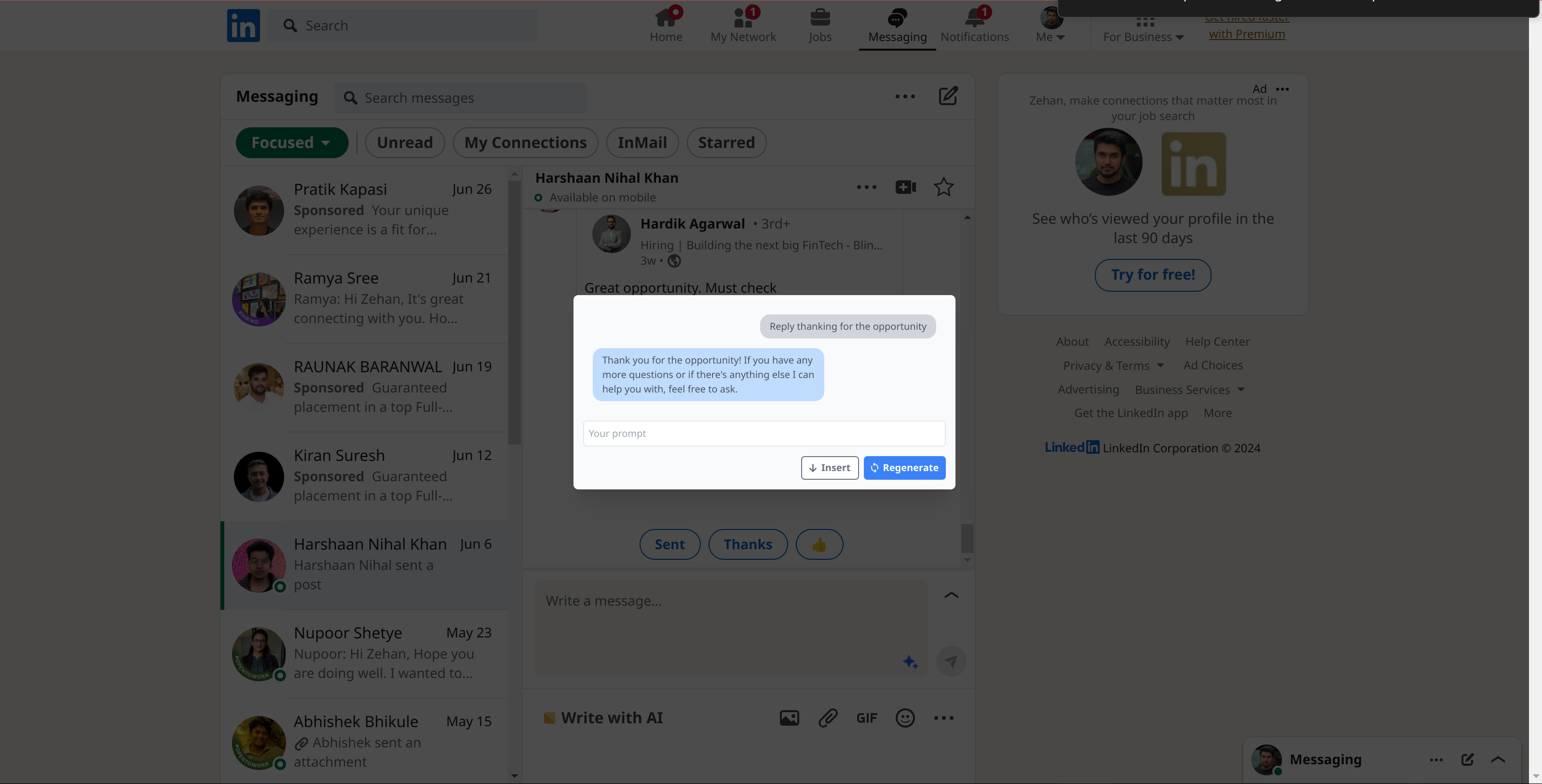
Task: Open the GIF picker
Action: [866, 717]
